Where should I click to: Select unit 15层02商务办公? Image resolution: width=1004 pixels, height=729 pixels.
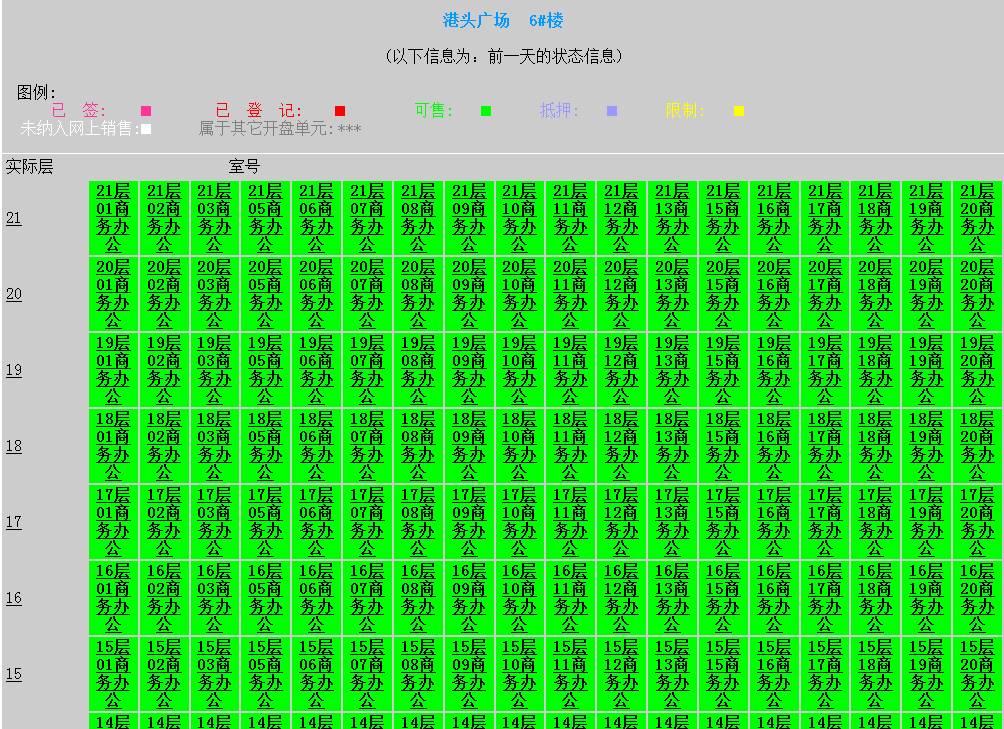click(x=163, y=674)
